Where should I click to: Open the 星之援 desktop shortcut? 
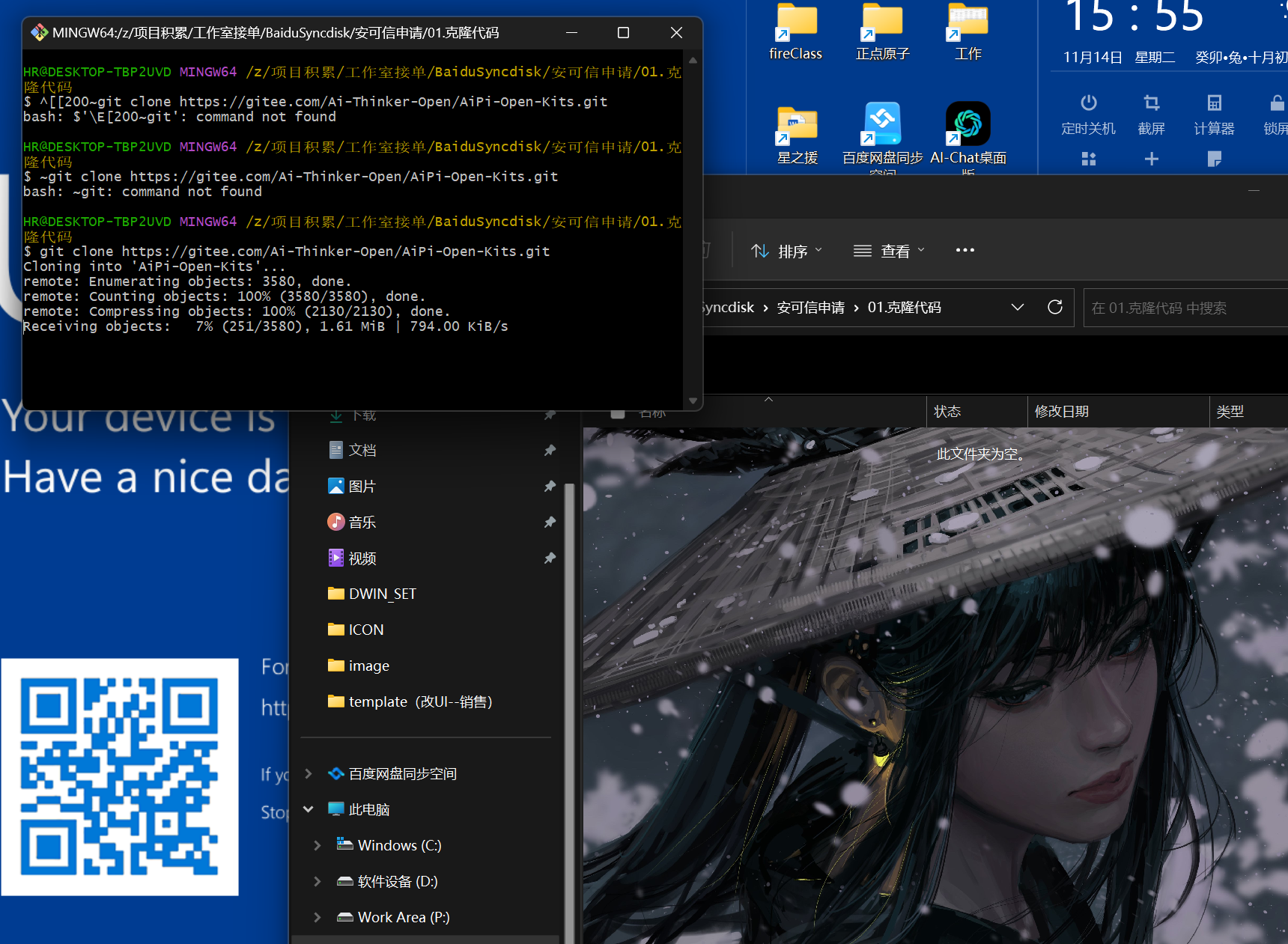coord(797,134)
